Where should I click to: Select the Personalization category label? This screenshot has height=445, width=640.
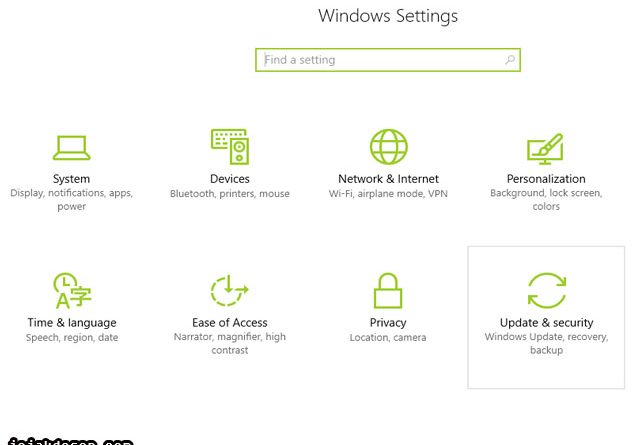[546, 179]
